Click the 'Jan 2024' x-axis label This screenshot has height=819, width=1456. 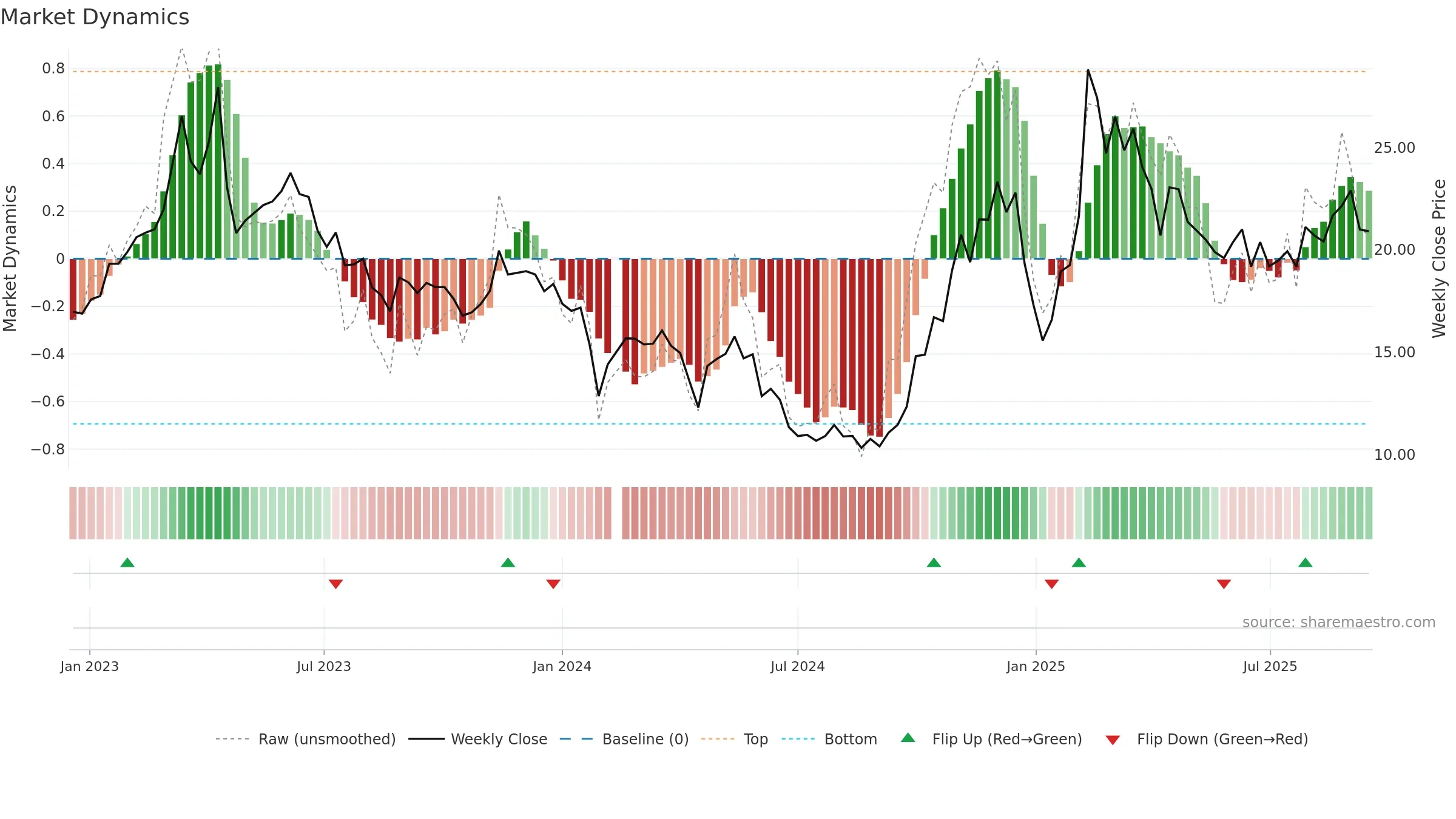pyautogui.click(x=562, y=666)
